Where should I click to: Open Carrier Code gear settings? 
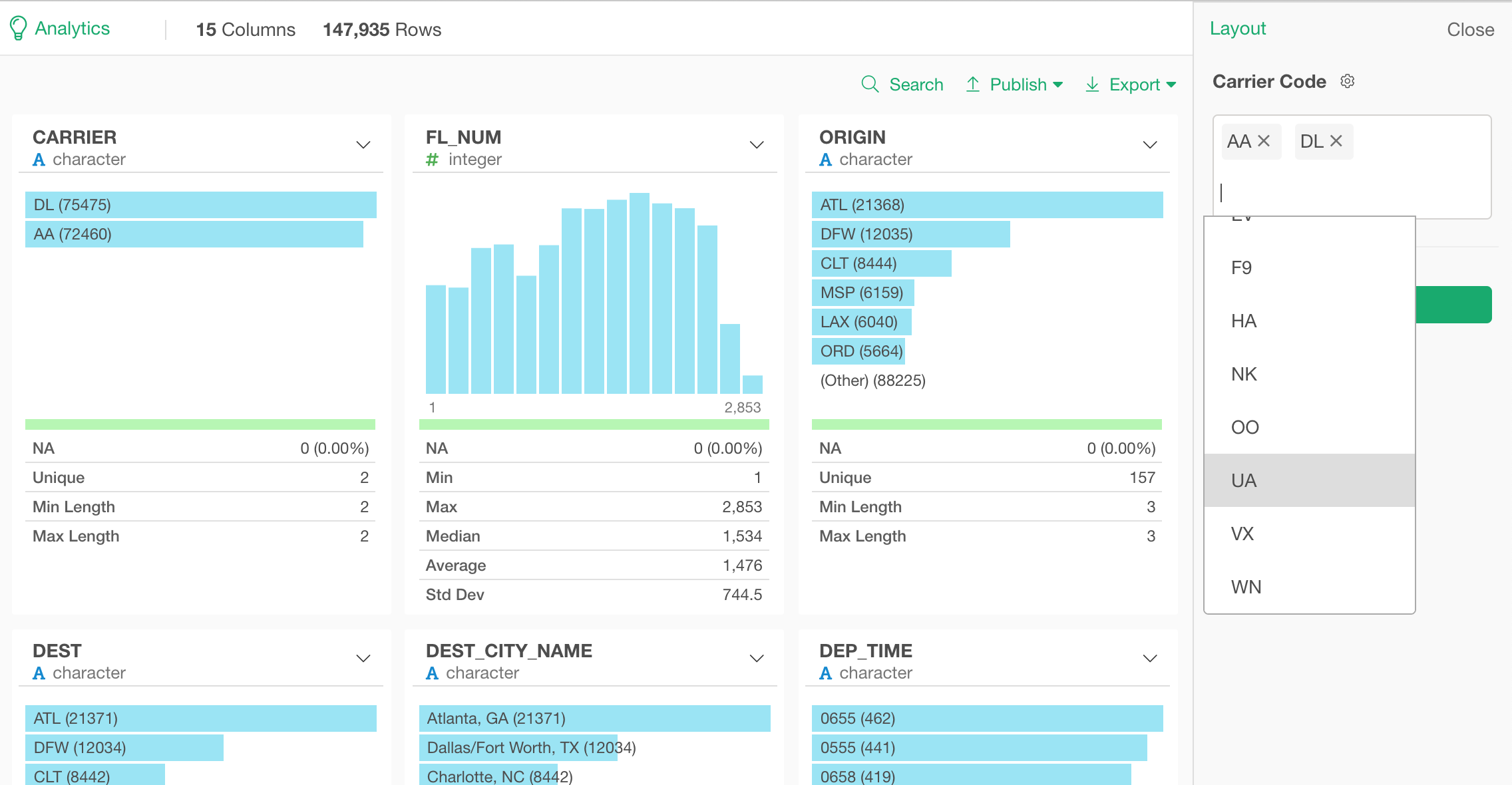point(1347,81)
